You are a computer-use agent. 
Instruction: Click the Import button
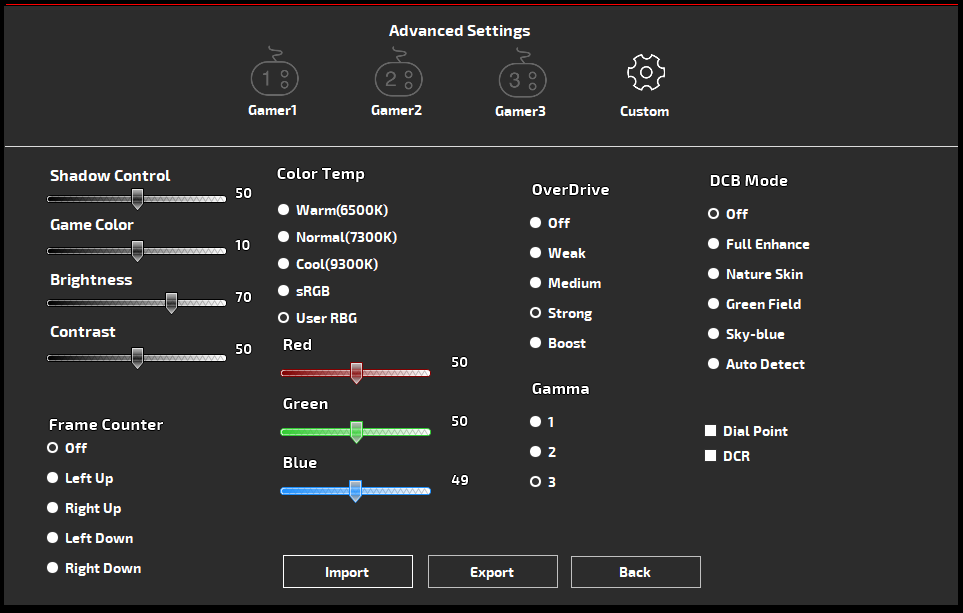click(x=348, y=572)
